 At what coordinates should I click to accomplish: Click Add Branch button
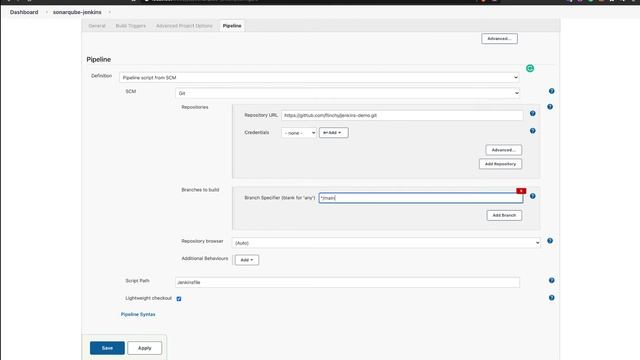point(504,215)
